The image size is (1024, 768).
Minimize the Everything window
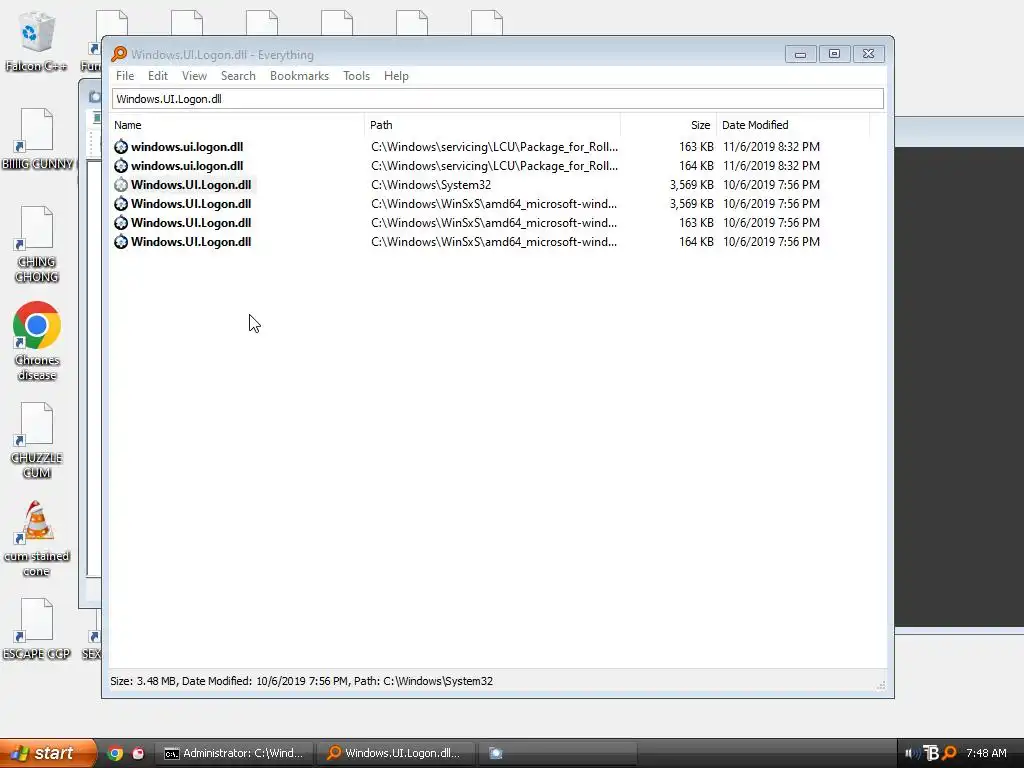point(801,54)
